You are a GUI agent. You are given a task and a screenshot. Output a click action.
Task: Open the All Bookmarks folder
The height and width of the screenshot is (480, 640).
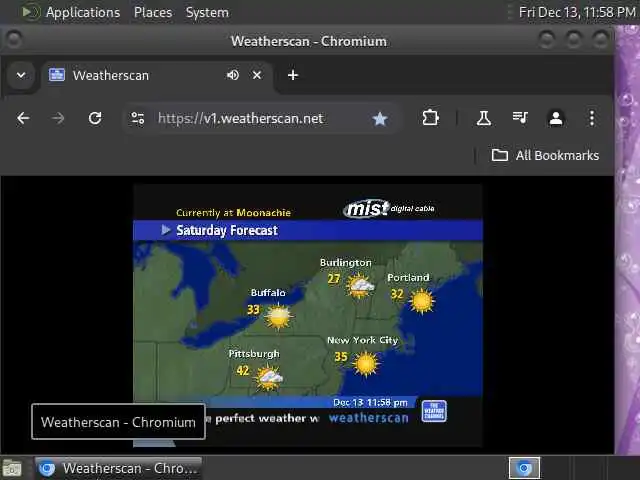[545, 156]
